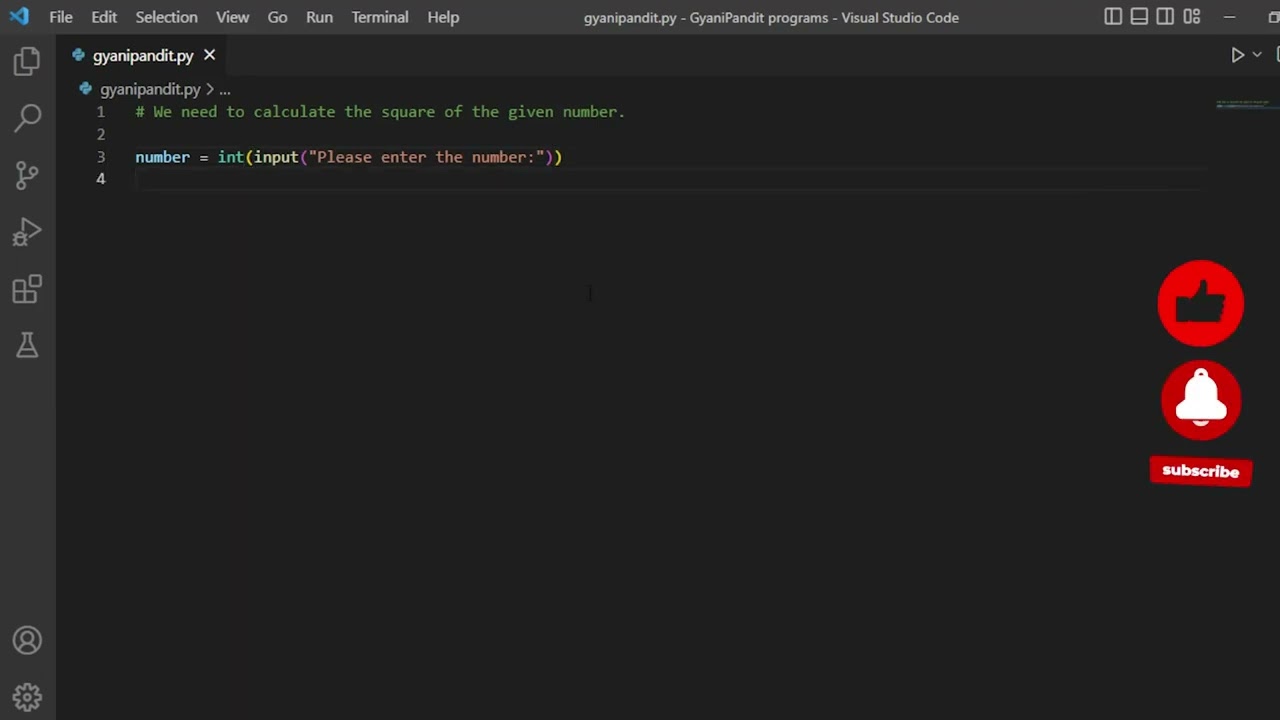Click the red subscribe button
This screenshot has width=1280, height=720.
[1200, 471]
